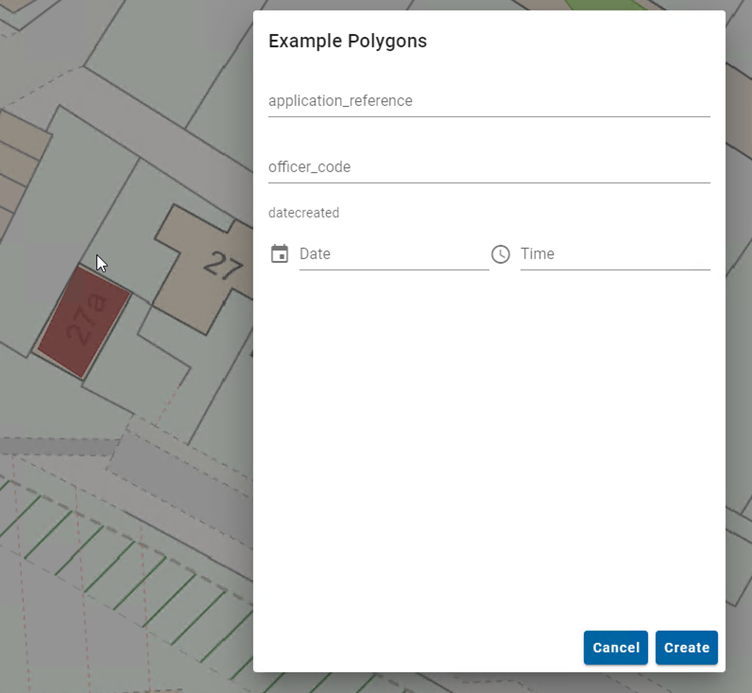This screenshot has height=693, width=752.
Task: Click the Example Polygons dialog title
Action: [347, 41]
